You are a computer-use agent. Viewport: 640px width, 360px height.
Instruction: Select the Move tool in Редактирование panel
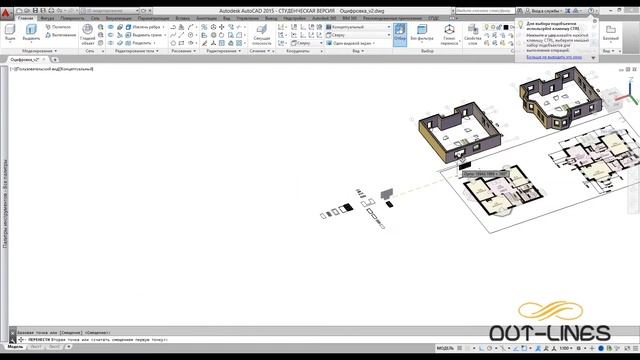coord(222,27)
